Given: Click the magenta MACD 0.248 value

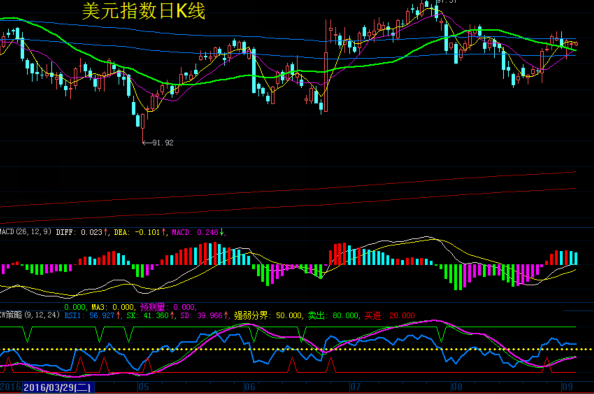Looking at the screenshot, I should point(195,232).
